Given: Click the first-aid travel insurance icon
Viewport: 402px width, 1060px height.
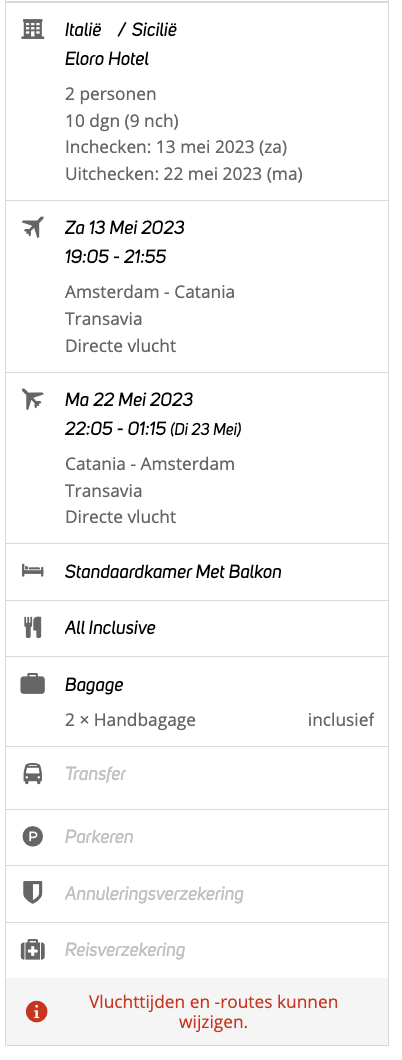Looking at the screenshot, I should point(32,950).
